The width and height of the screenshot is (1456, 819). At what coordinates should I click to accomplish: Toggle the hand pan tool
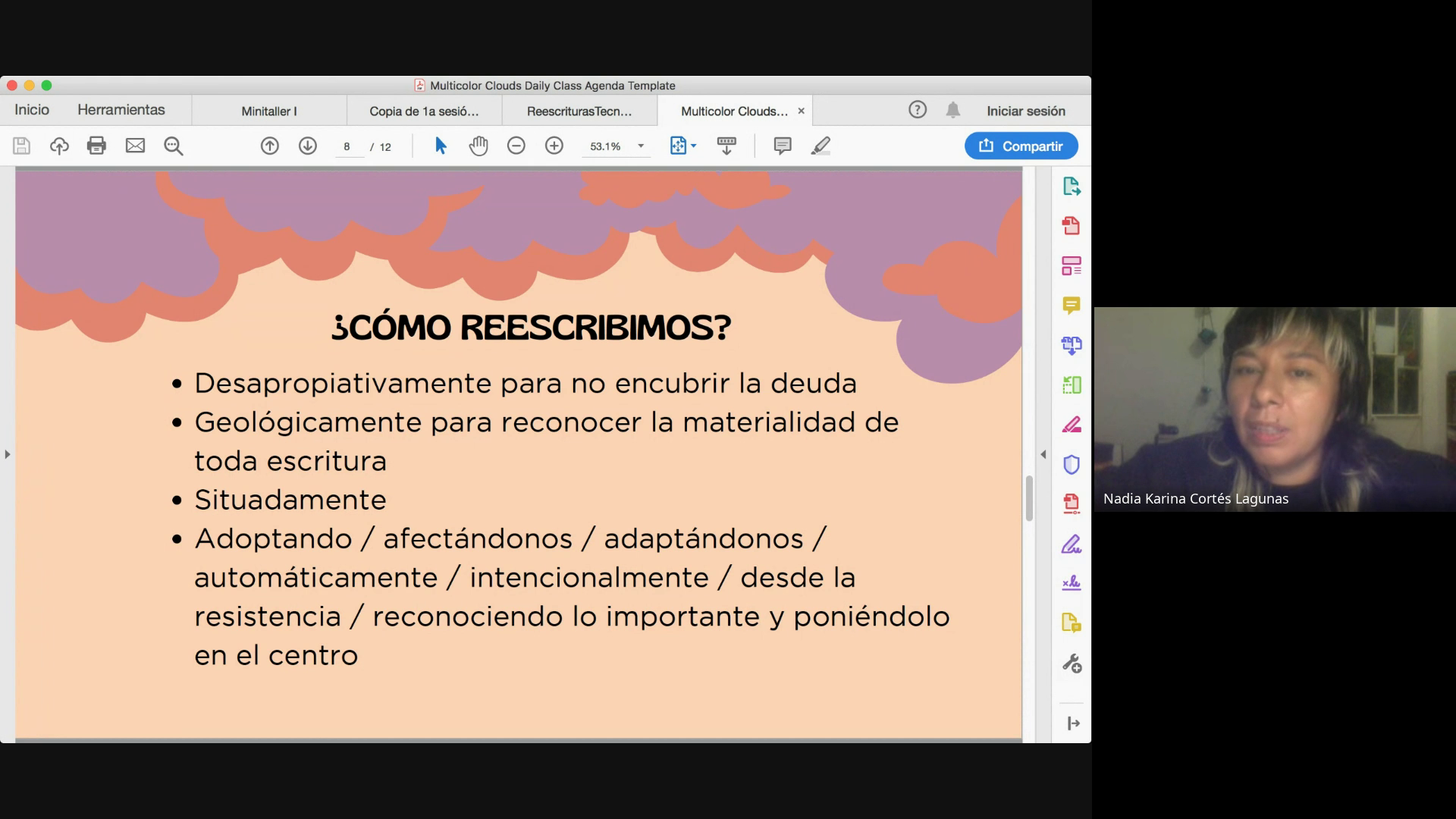[x=478, y=146]
